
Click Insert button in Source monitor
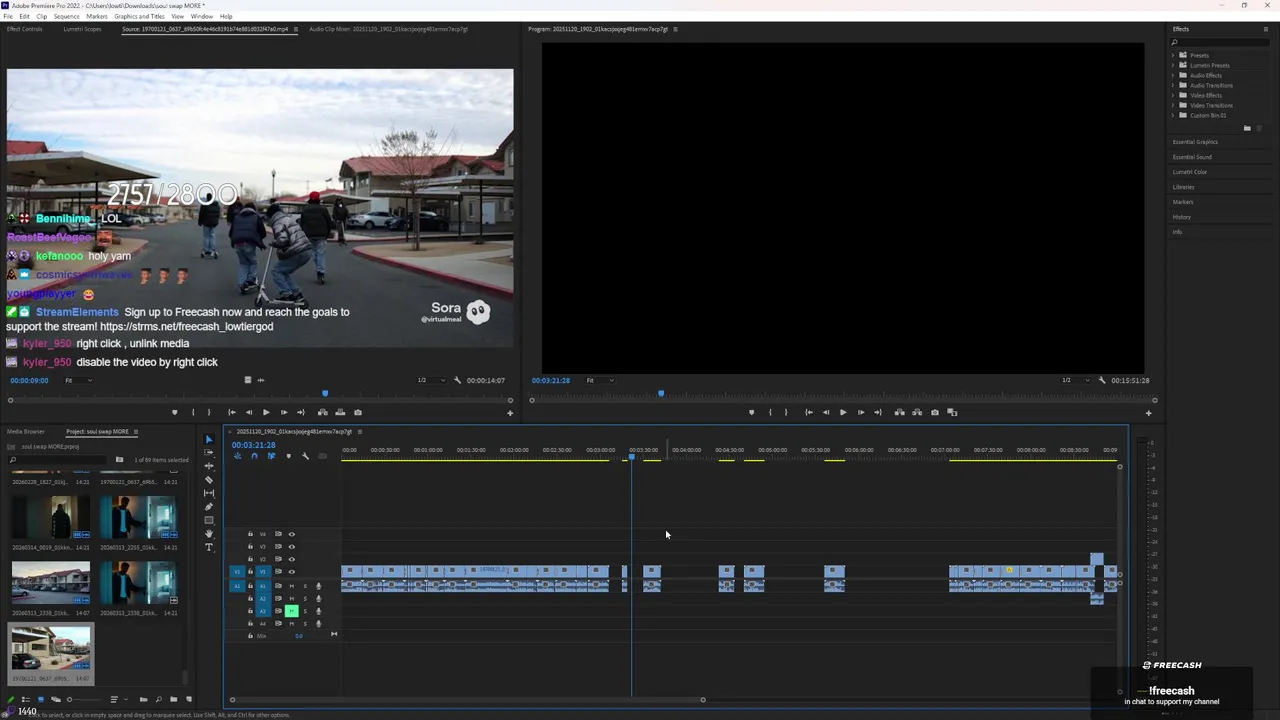pyautogui.click(x=323, y=412)
